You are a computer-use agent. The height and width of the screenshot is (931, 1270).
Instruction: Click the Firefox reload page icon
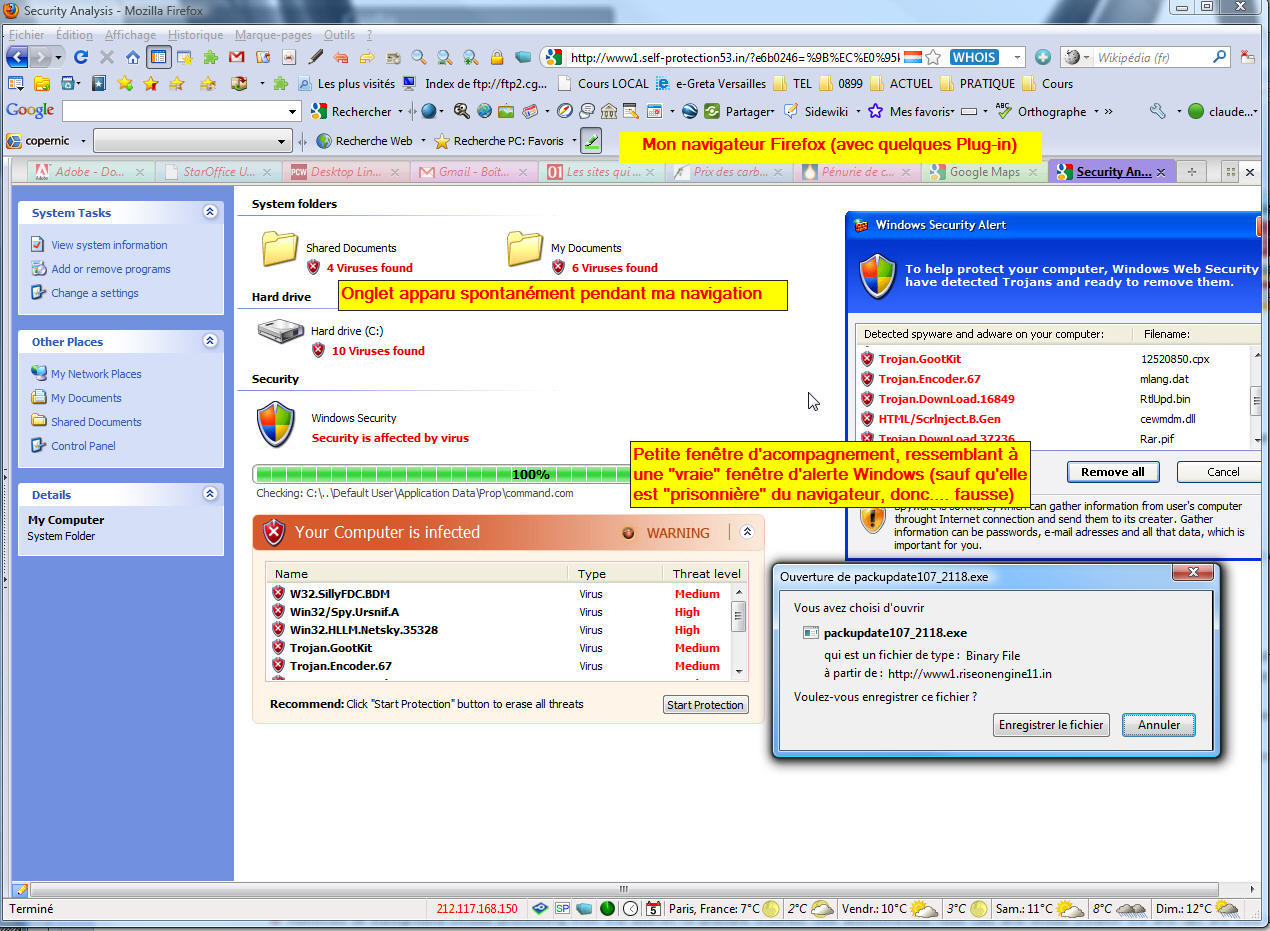point(81,57)
